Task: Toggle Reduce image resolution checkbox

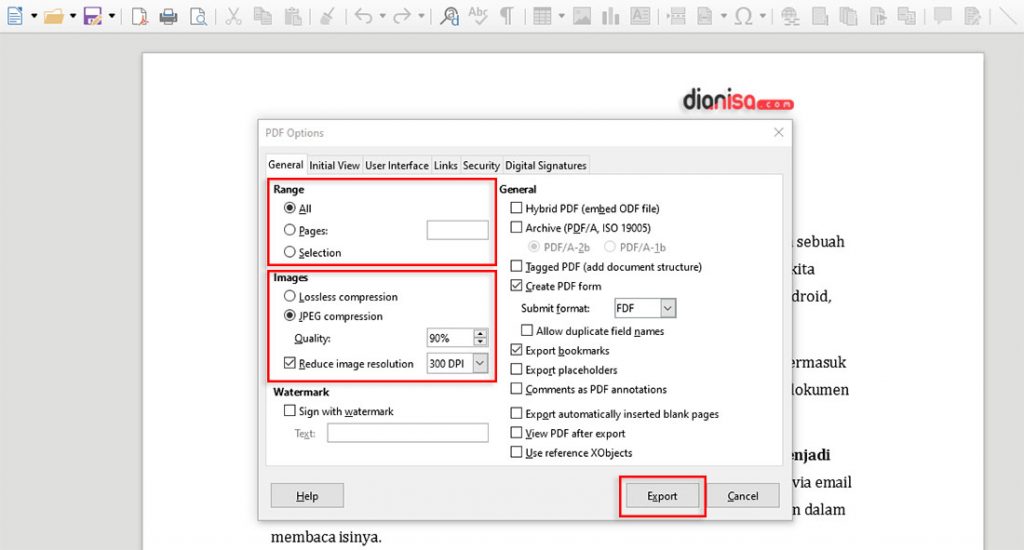Action: pos(289,363)
